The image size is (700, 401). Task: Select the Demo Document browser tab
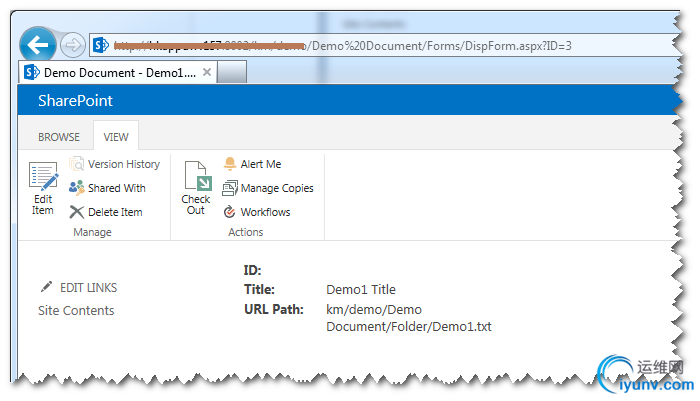click(x=118, y=72)
